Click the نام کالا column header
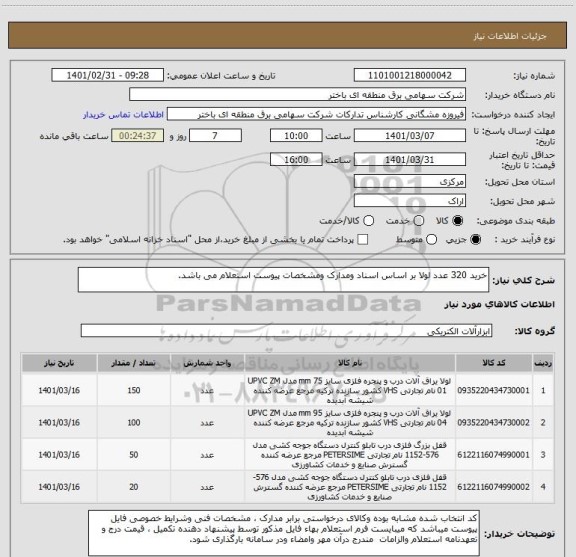The width and height of the screenshot is (576, 557). click(350, 363)
